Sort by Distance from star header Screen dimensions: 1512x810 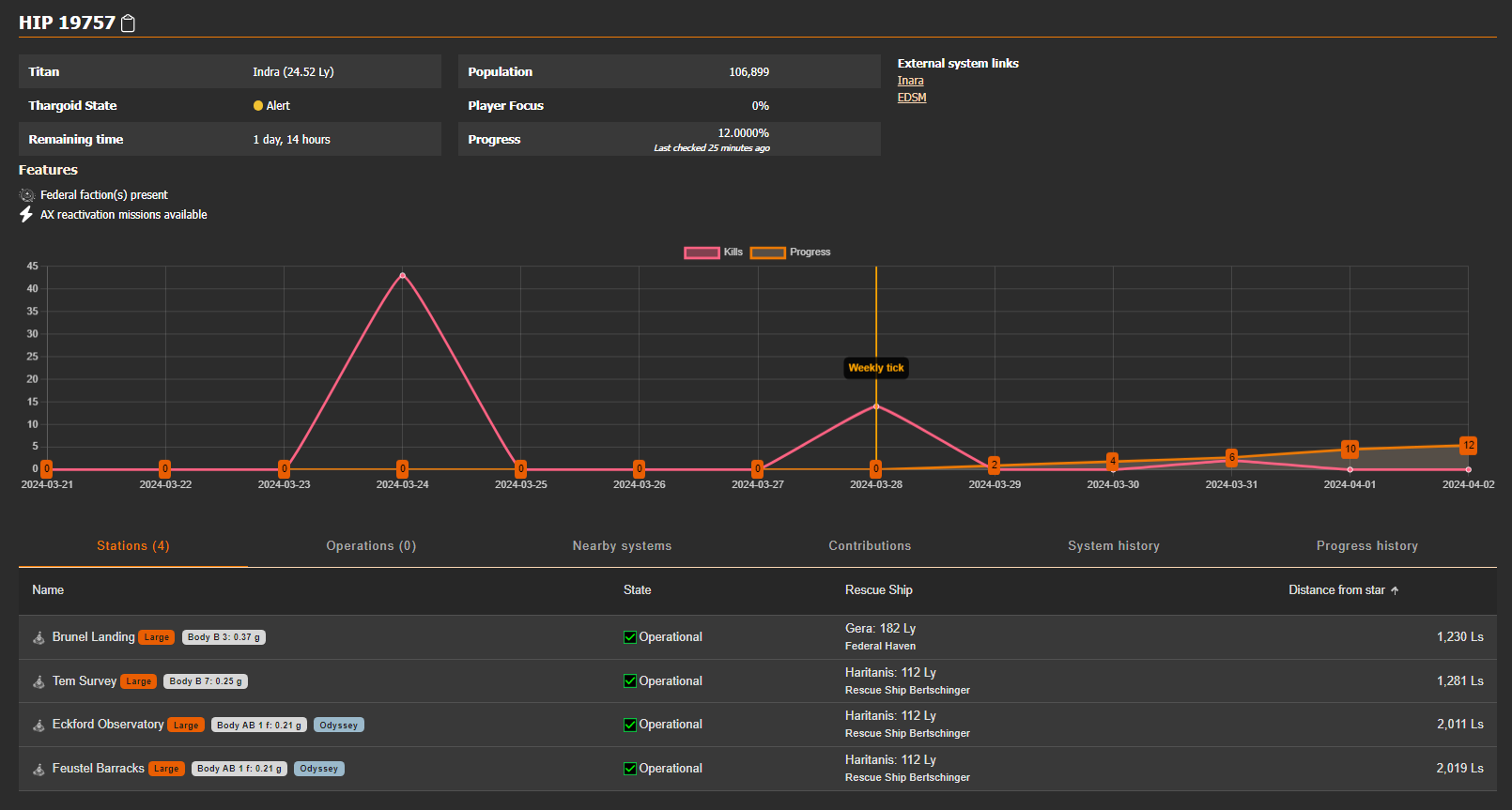(1336, 590)
